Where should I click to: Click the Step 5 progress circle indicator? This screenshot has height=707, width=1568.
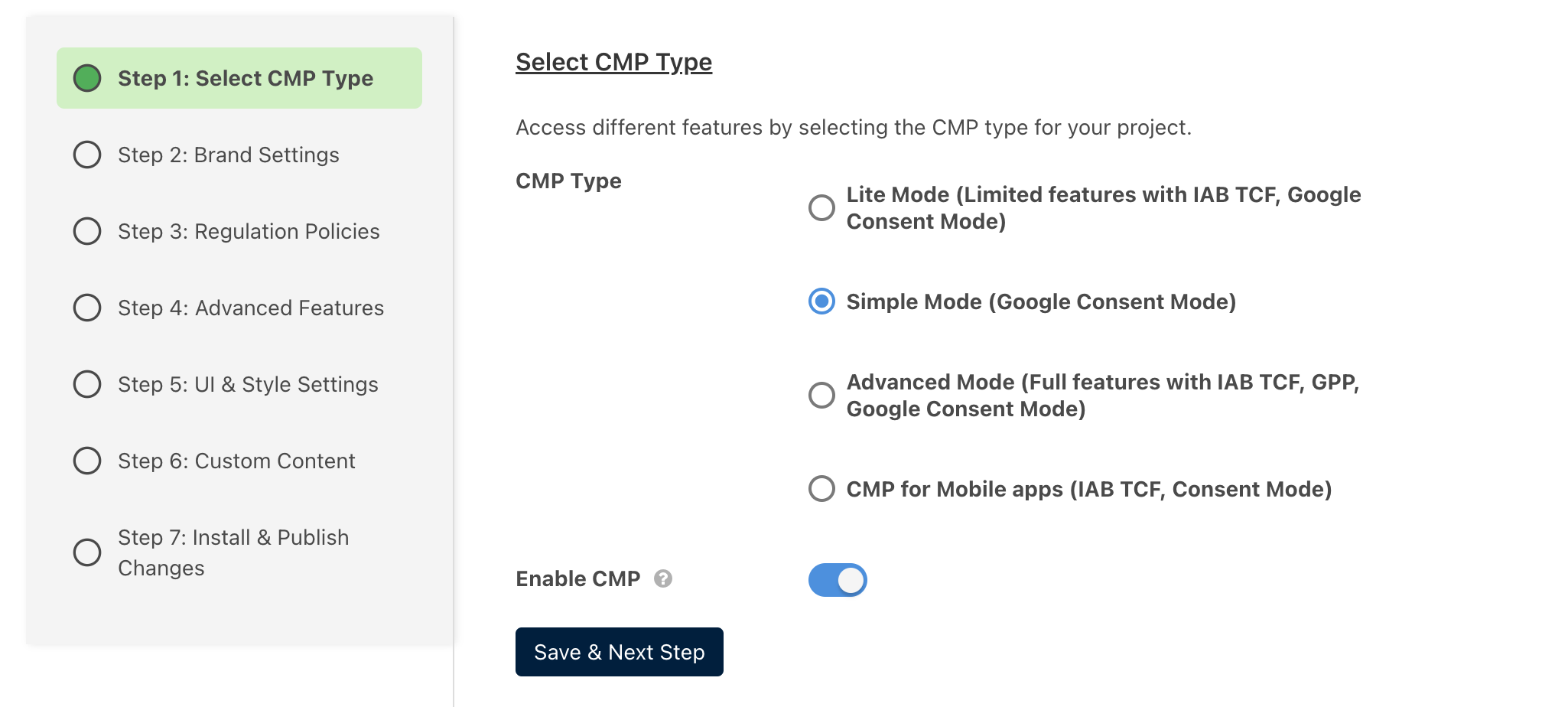[87, 384]
